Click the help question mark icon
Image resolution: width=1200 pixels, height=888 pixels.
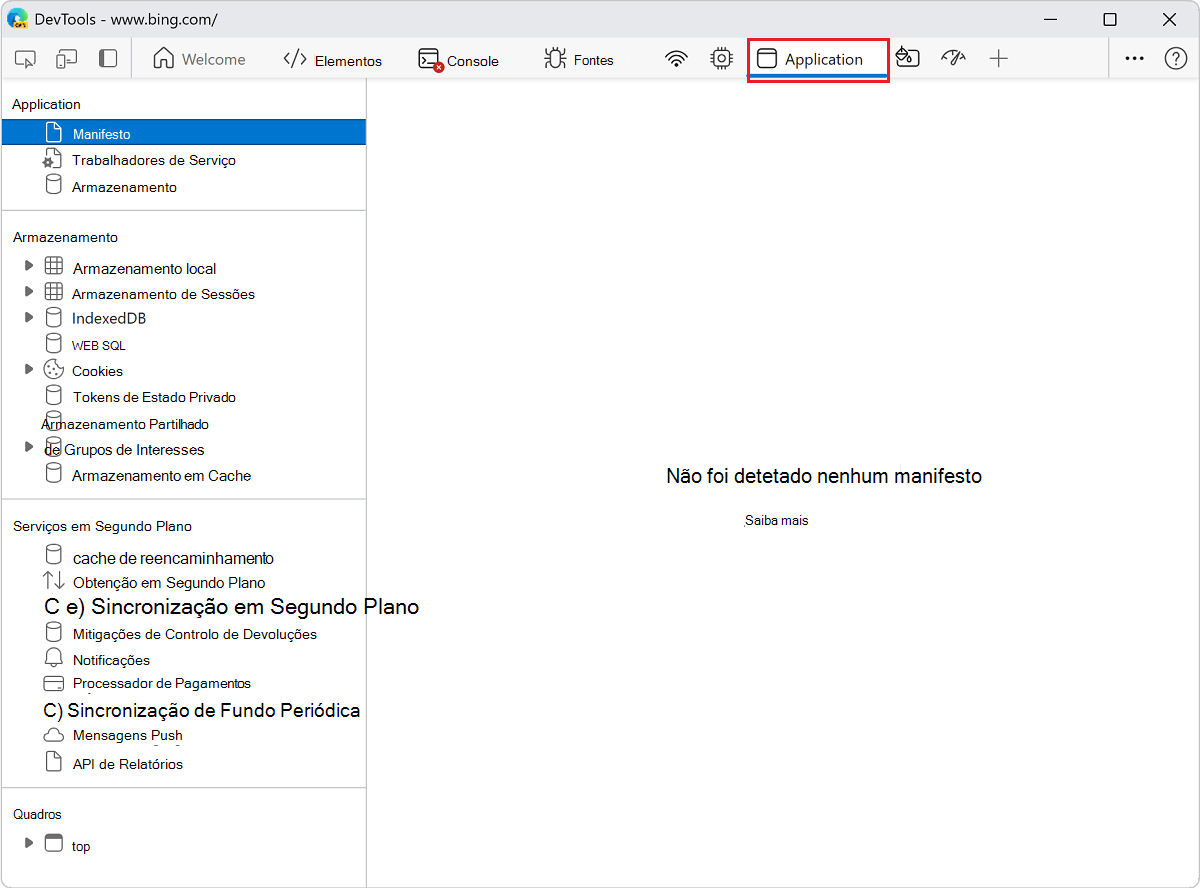point(1176,58)
